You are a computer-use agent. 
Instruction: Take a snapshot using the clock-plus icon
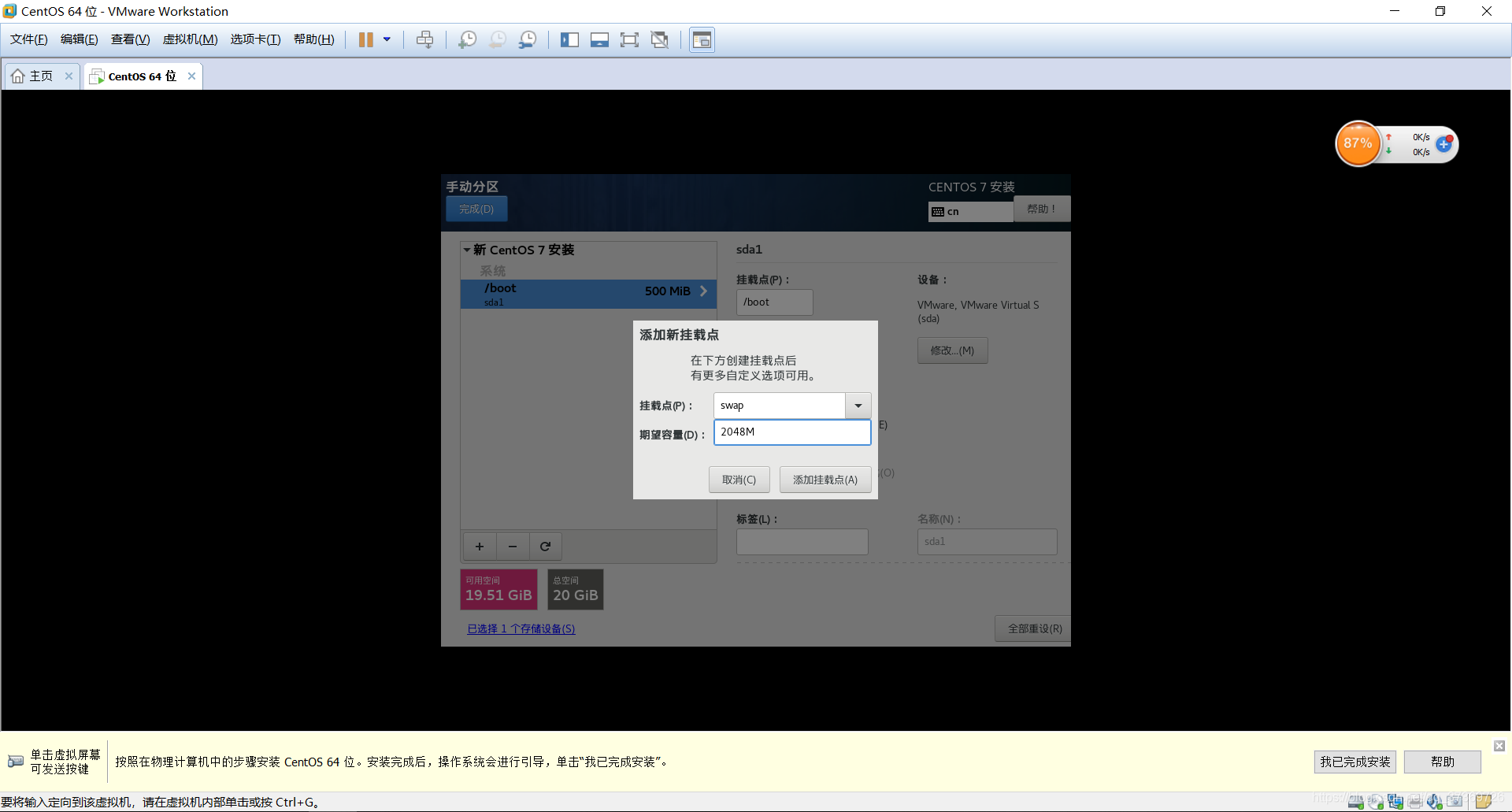coord(467,39)
